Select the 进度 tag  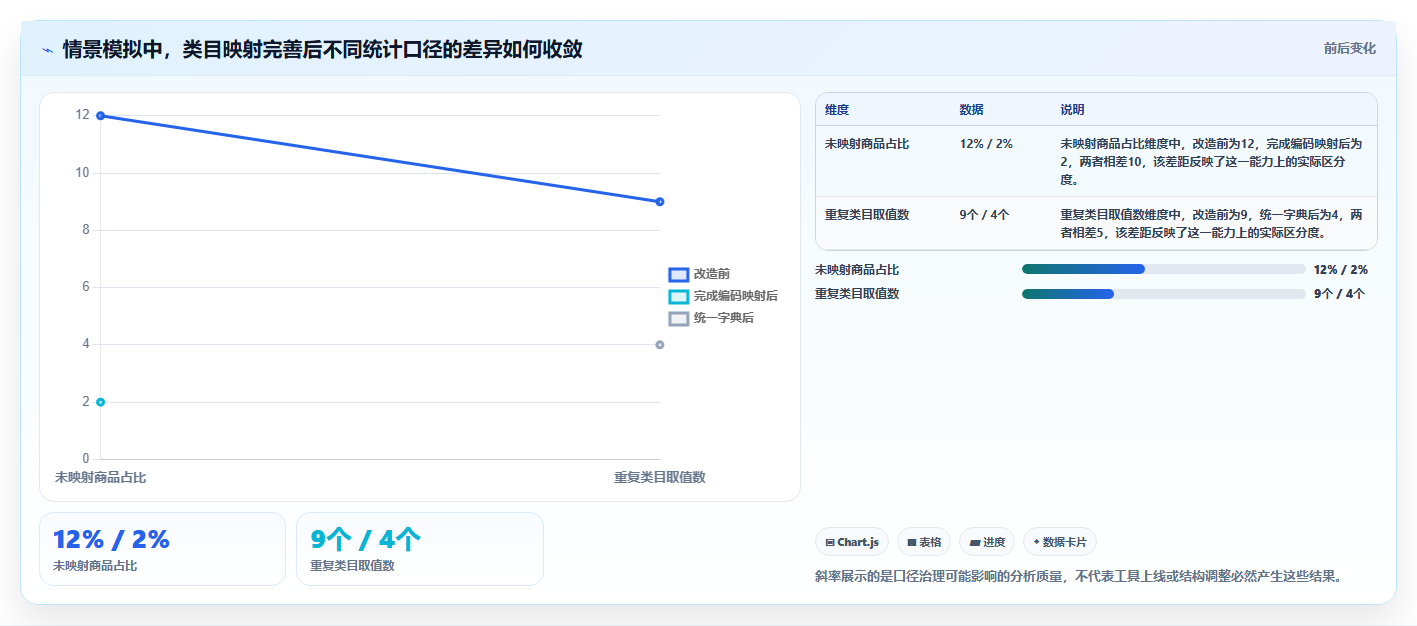pyautogui.click(x=987, y=542)
